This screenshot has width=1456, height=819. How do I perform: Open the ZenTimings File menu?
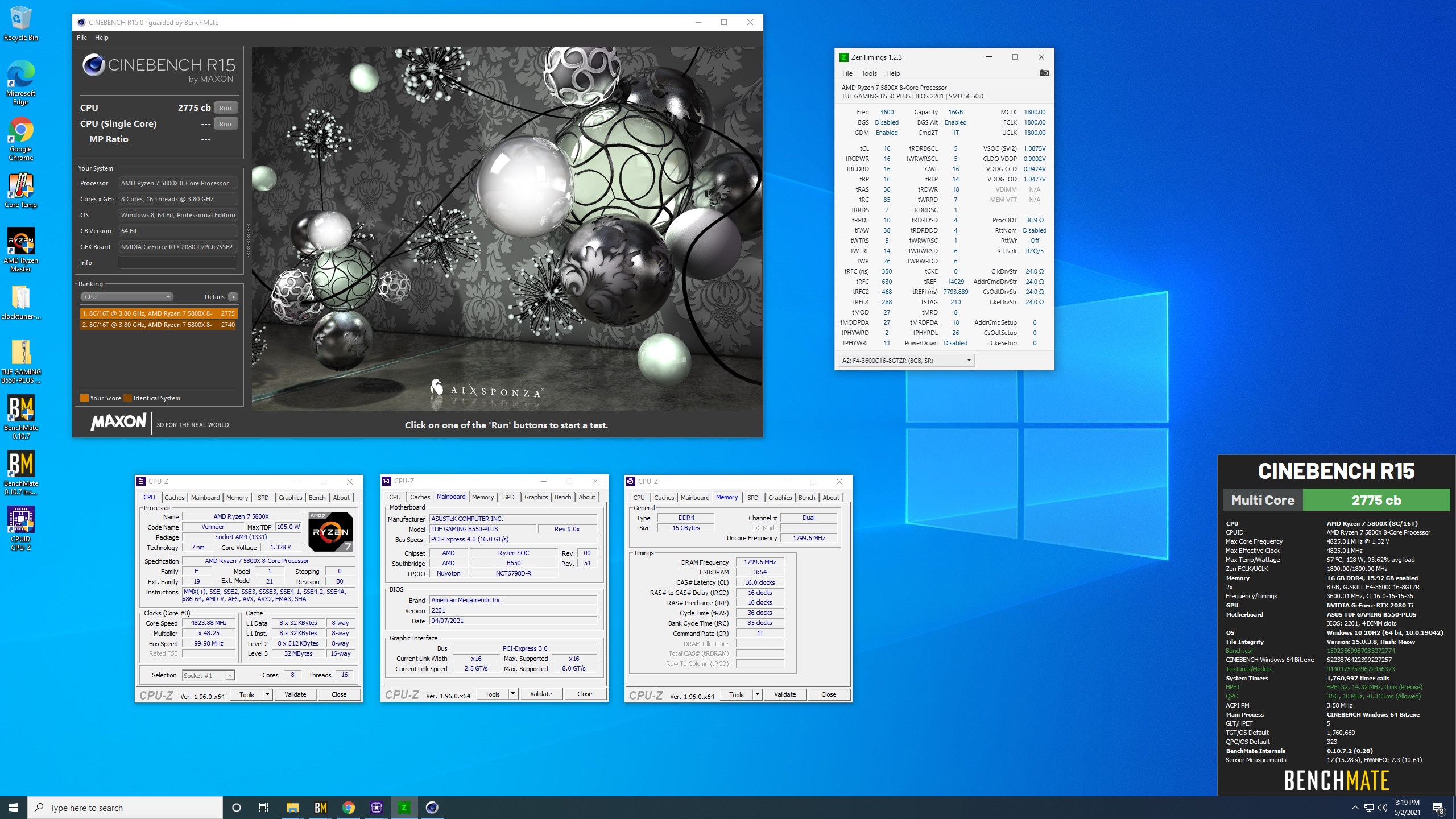click(847, 73)
